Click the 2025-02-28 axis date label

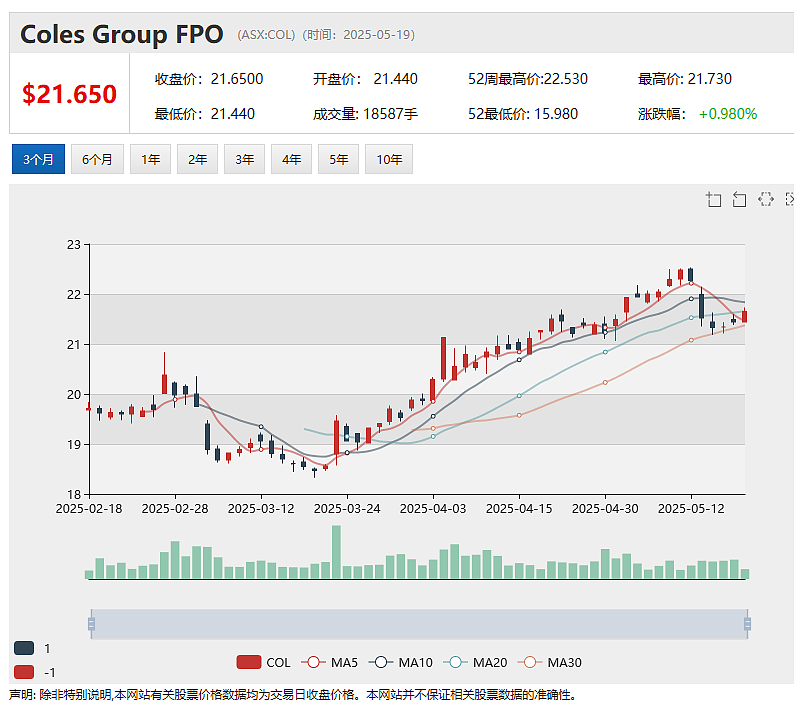click(x=175, y=509)
